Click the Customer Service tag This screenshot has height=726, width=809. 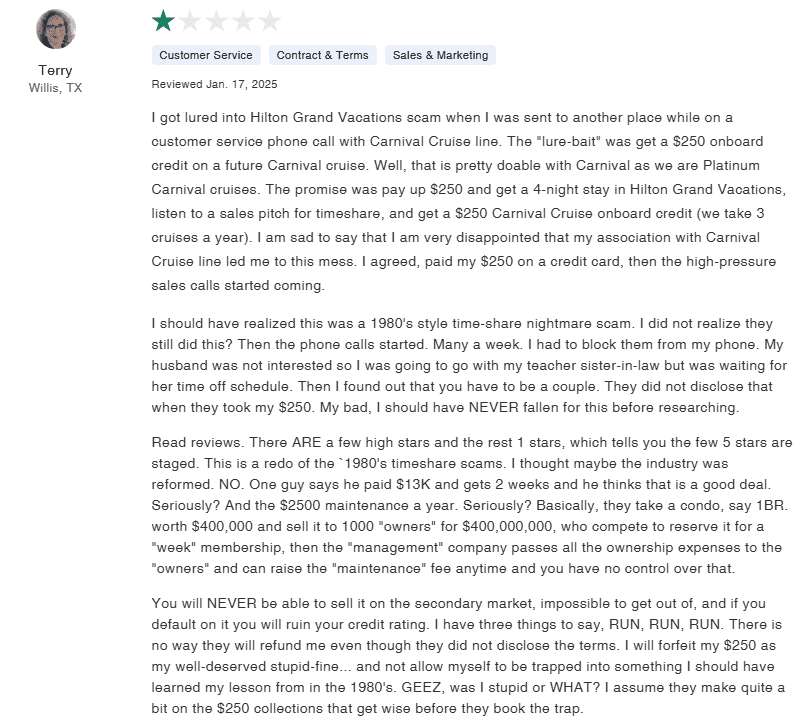tap(206, 55)
